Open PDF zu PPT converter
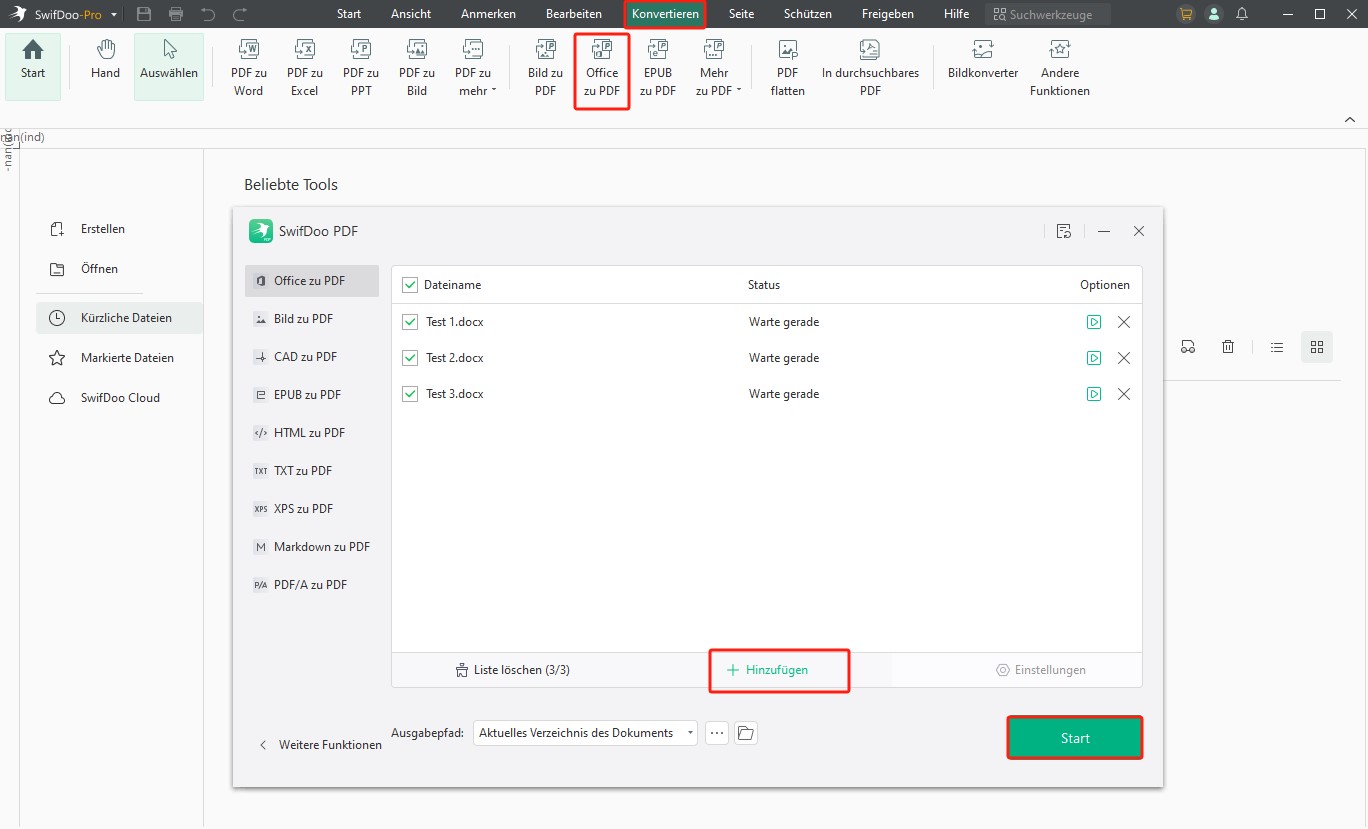The image size is (1368, 829). 361,68
